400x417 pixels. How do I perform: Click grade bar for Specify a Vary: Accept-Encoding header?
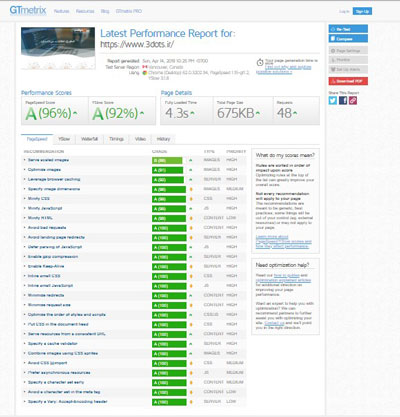pos(169,402)
